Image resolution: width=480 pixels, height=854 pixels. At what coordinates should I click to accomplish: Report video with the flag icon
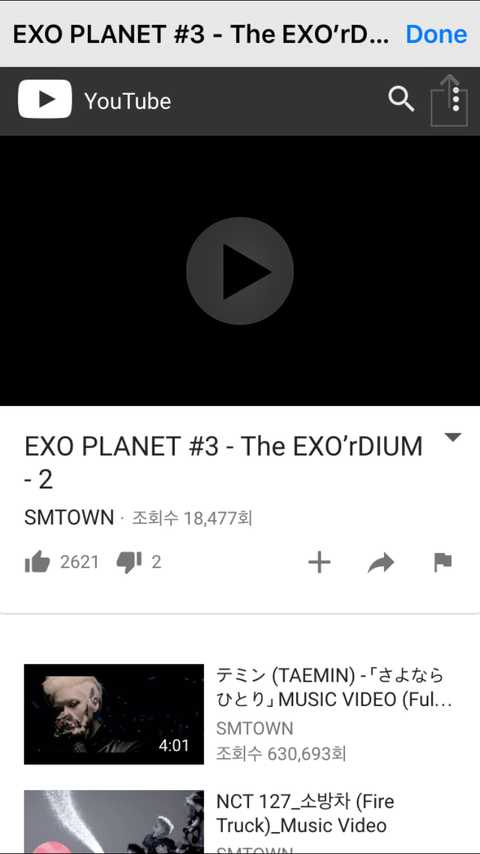pos(443,562)
